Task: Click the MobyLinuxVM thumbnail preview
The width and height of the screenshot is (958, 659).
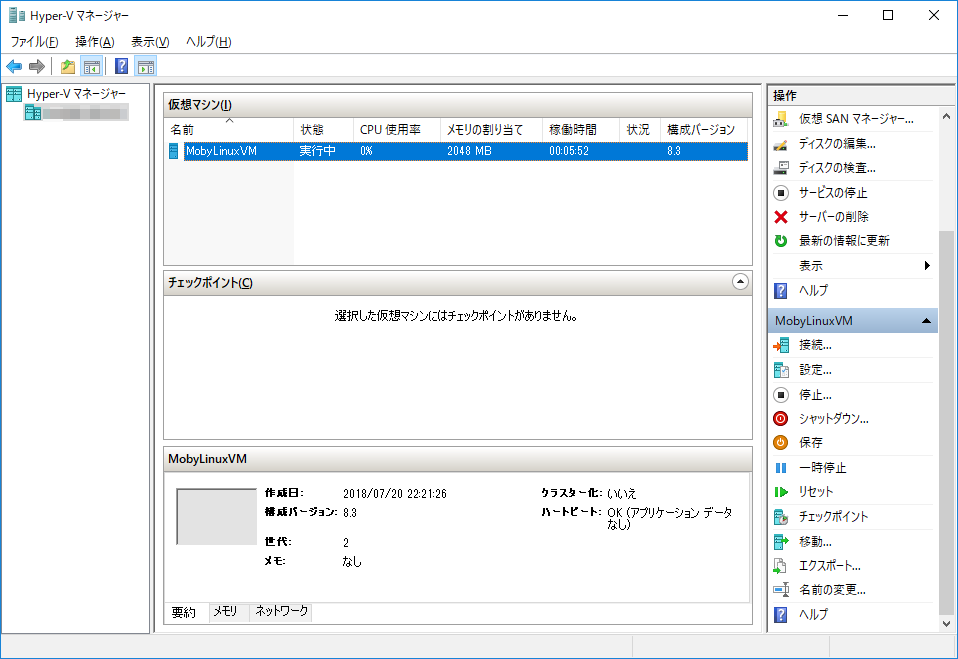Action: click(x=216, y=516)
